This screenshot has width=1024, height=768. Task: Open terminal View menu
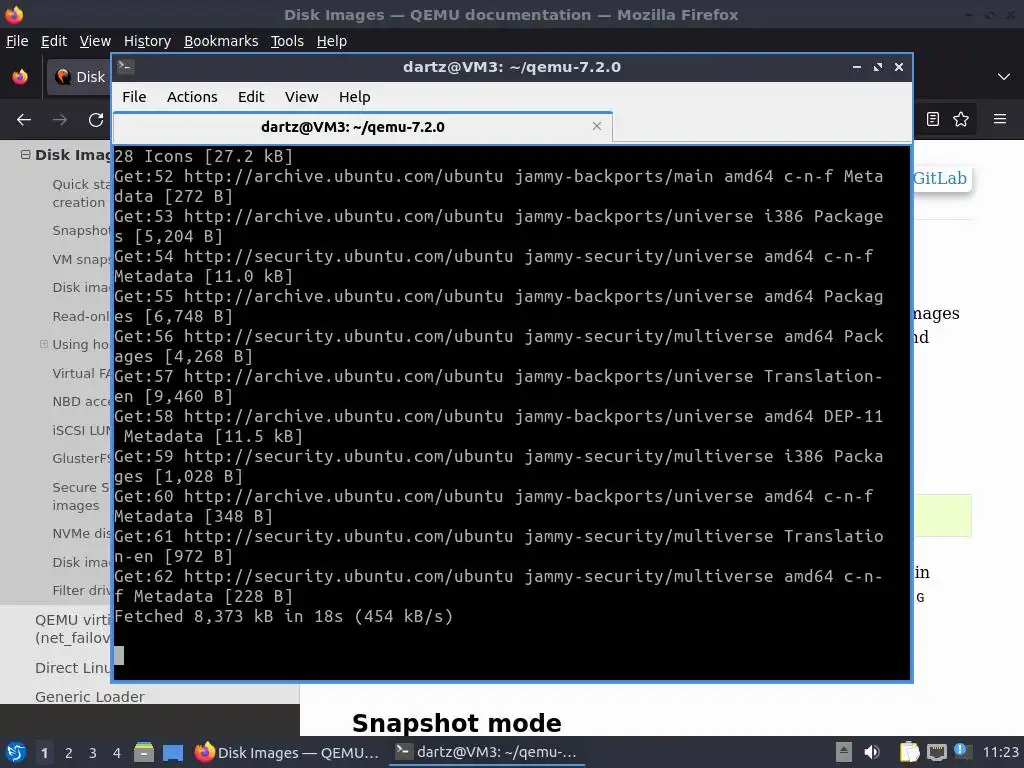click(301, 97)
